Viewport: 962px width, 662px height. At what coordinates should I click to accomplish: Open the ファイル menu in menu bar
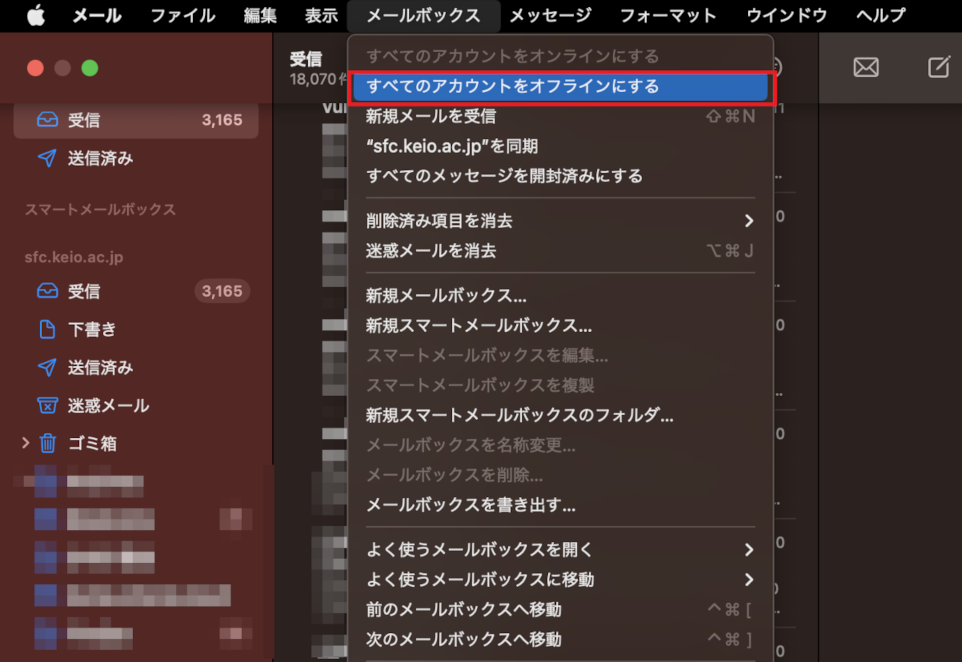pyautogui.click(x=182, y=15)
